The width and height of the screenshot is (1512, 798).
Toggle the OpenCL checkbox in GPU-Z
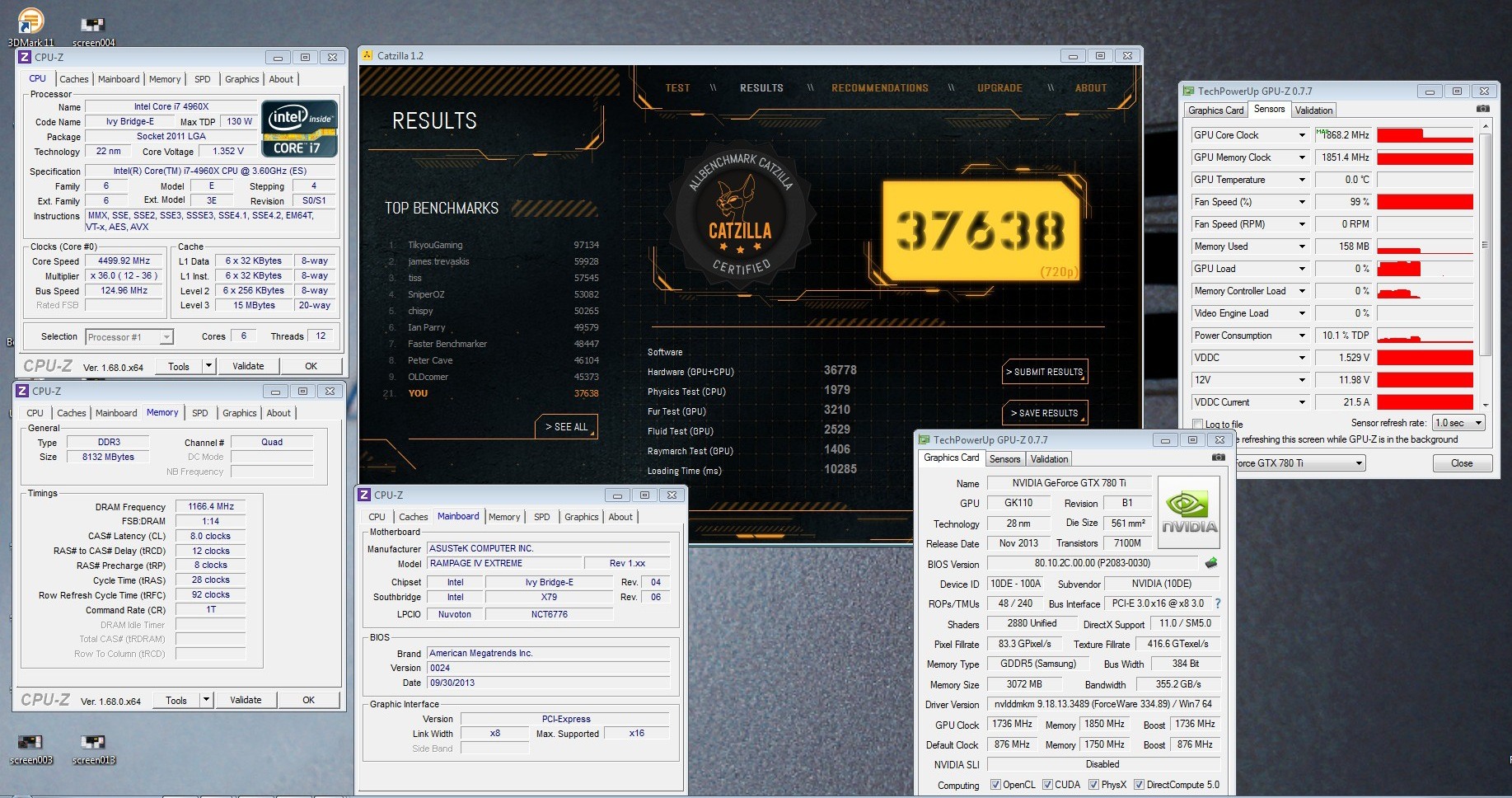point(995,785)
